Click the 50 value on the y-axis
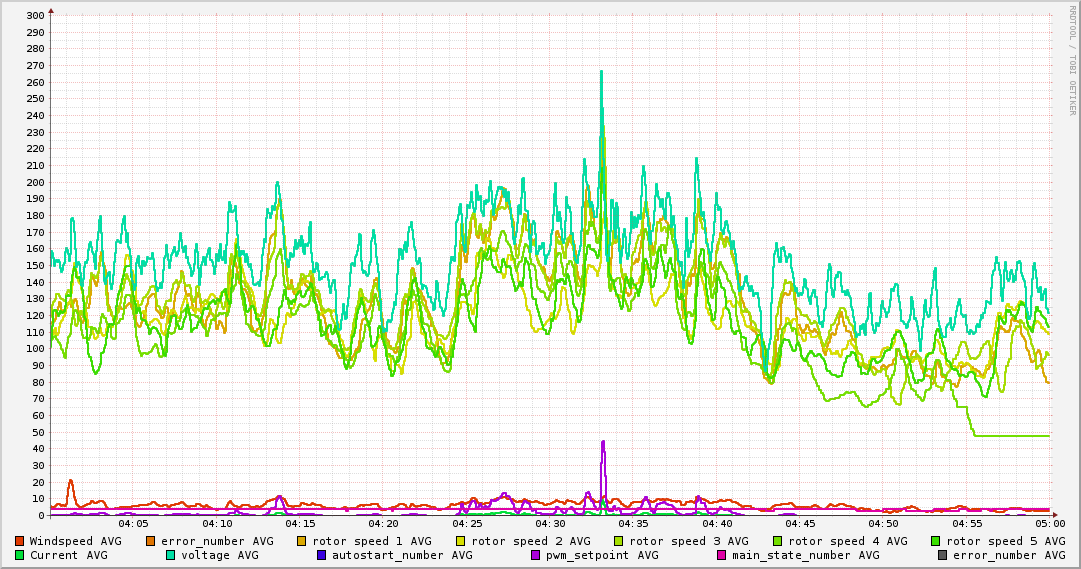This screenshot has width=1081, height=569. (38, 432)
